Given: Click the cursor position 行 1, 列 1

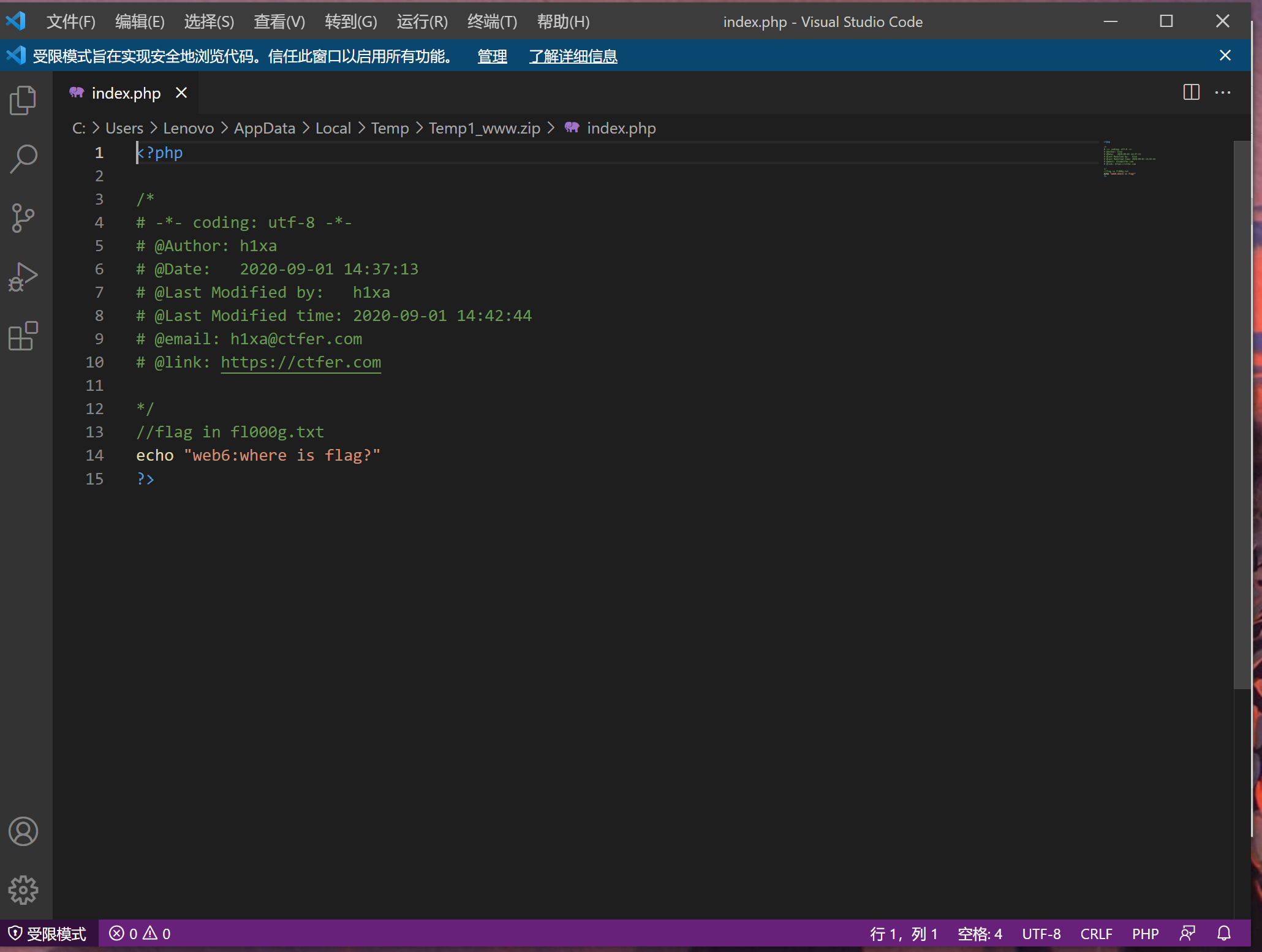Looking at the screenshot, I should (x=904, y=934).
